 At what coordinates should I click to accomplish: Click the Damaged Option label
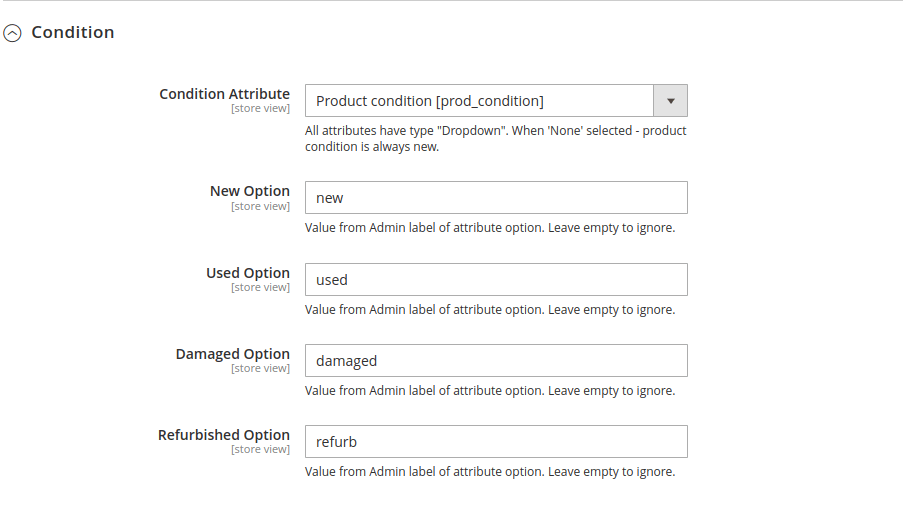pyautogui.click(x=233, y=354)
